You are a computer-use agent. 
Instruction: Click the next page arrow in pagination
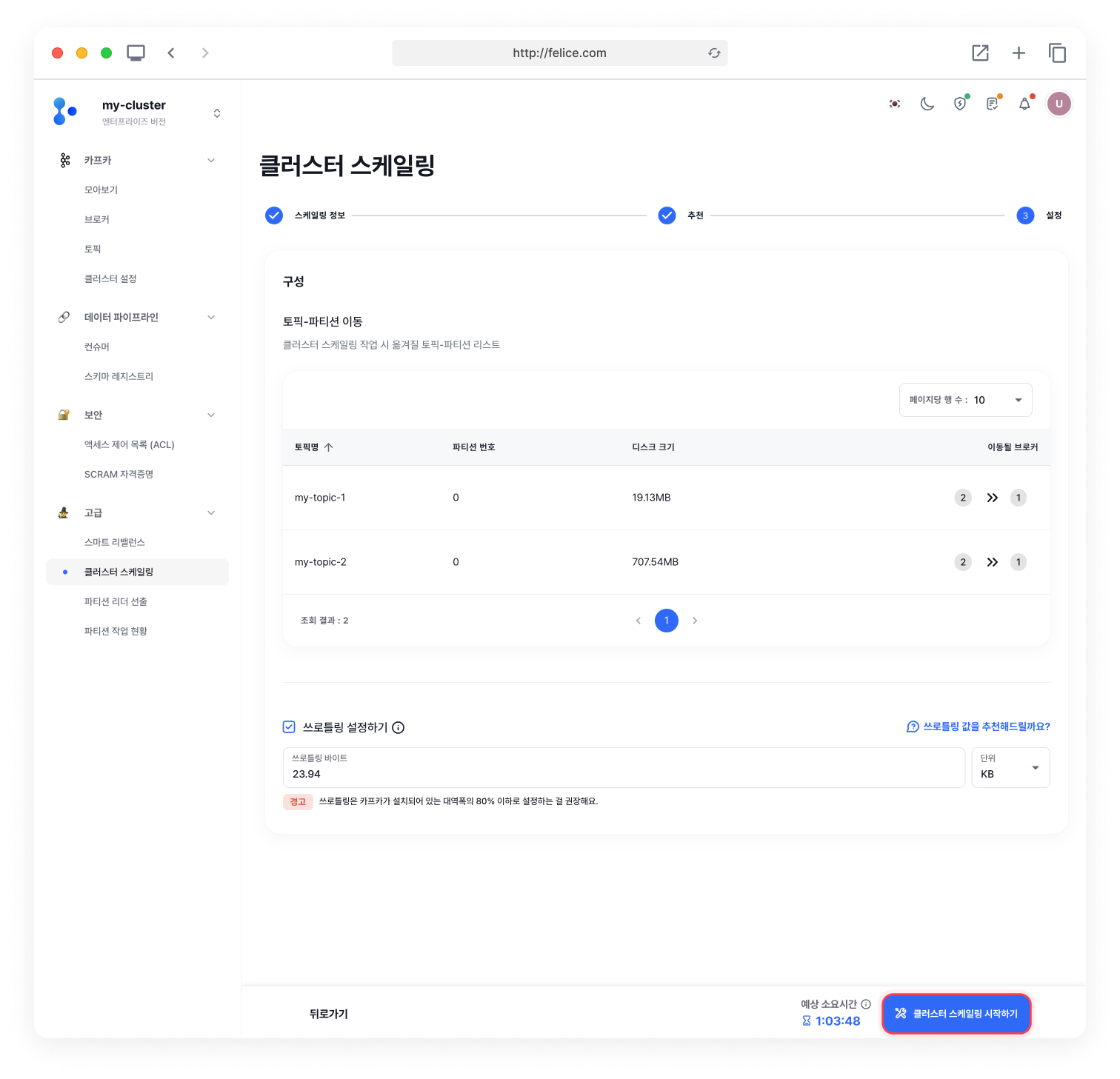point(695,621)
